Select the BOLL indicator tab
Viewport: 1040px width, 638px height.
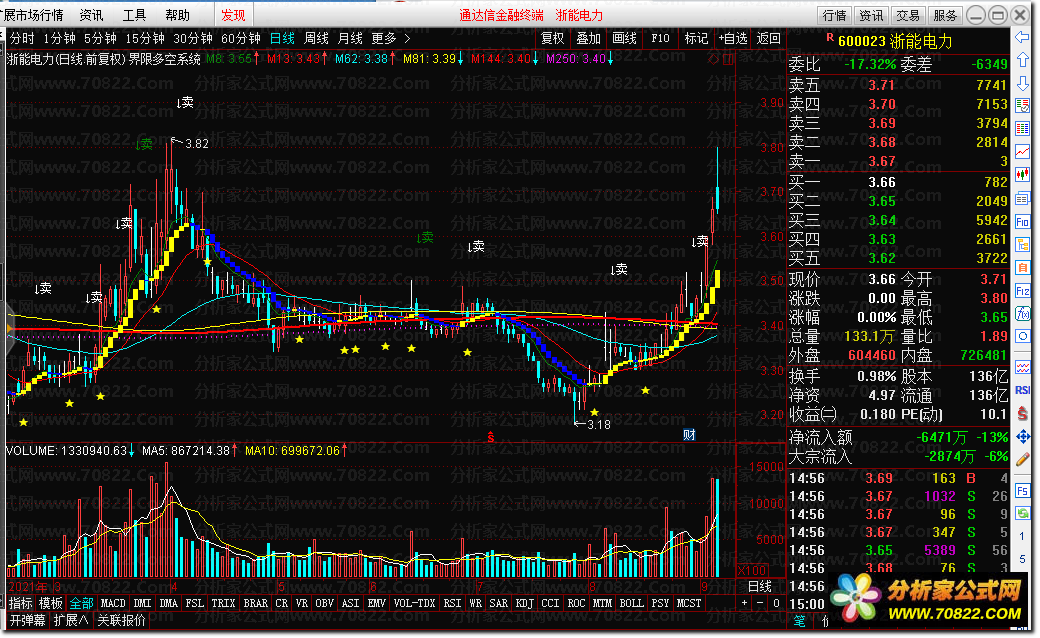(631, 604)
